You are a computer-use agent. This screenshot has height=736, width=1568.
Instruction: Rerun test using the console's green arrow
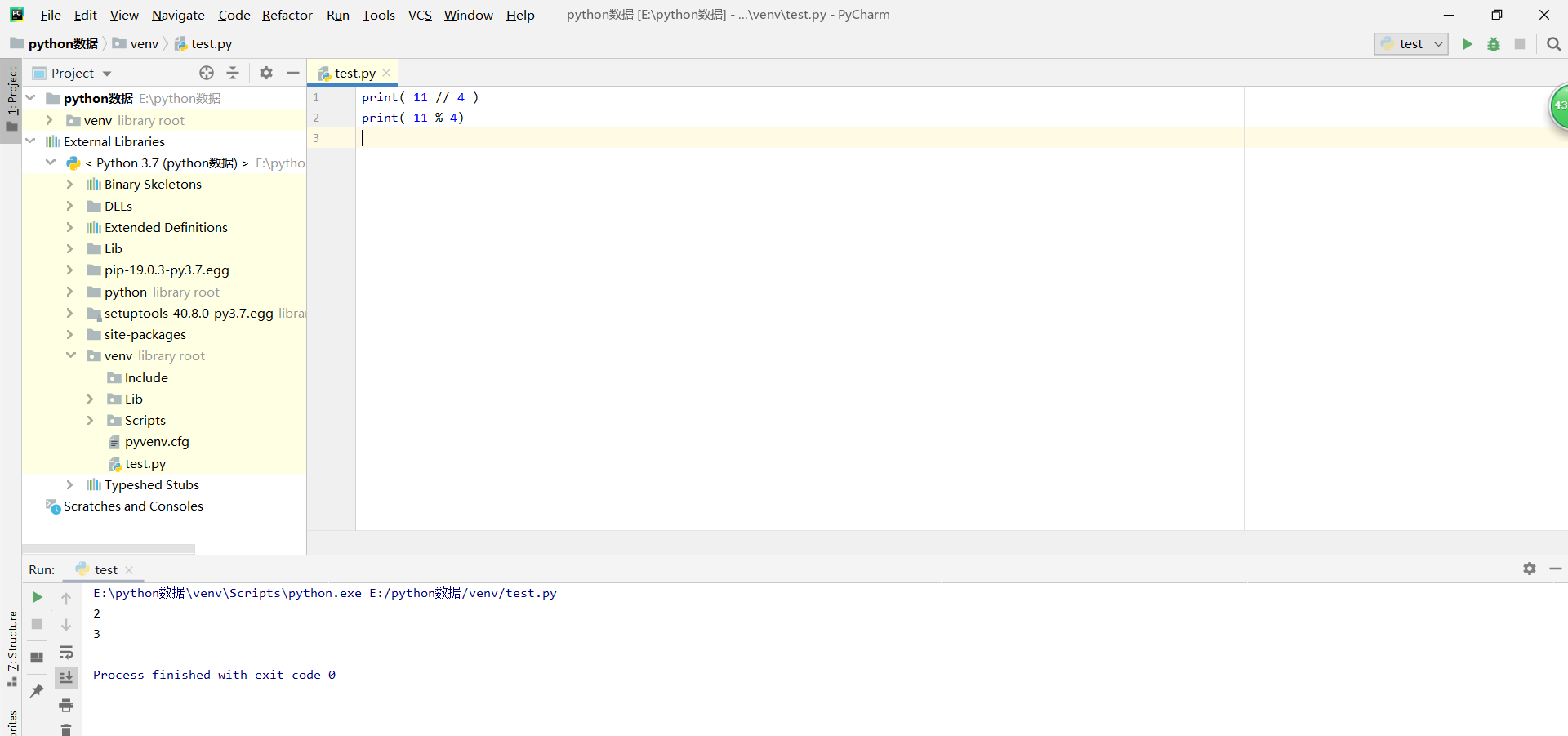click(x=36, y=597)
